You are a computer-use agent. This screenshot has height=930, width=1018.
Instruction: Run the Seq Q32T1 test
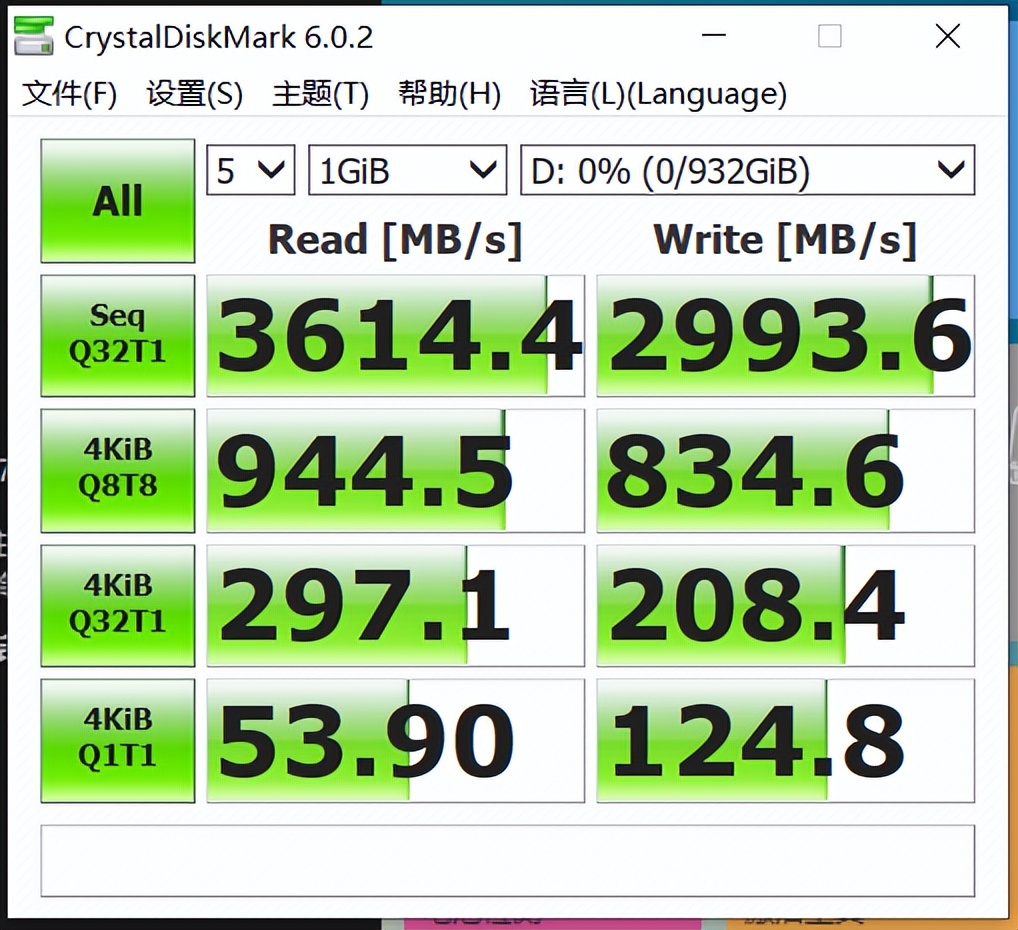pyautogui.click(x=118, y=335)
